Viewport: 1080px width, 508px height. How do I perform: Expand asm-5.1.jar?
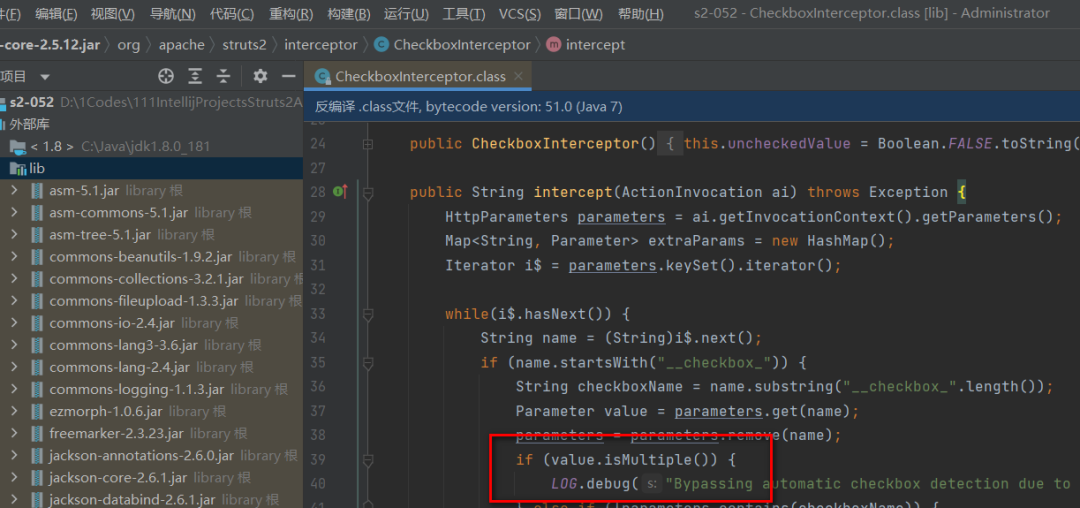point(14,191)
